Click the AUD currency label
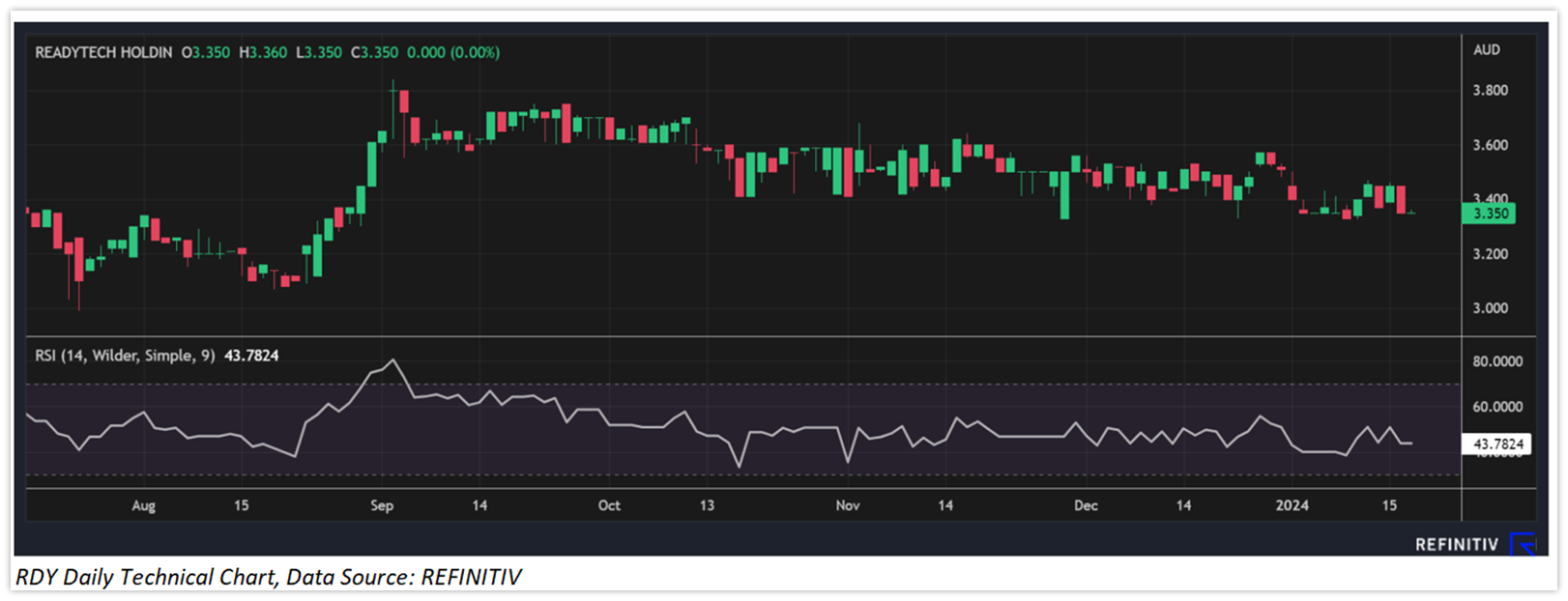Image resolution: width=1568 pixels, height=601 pixels. pos(1487,49)
